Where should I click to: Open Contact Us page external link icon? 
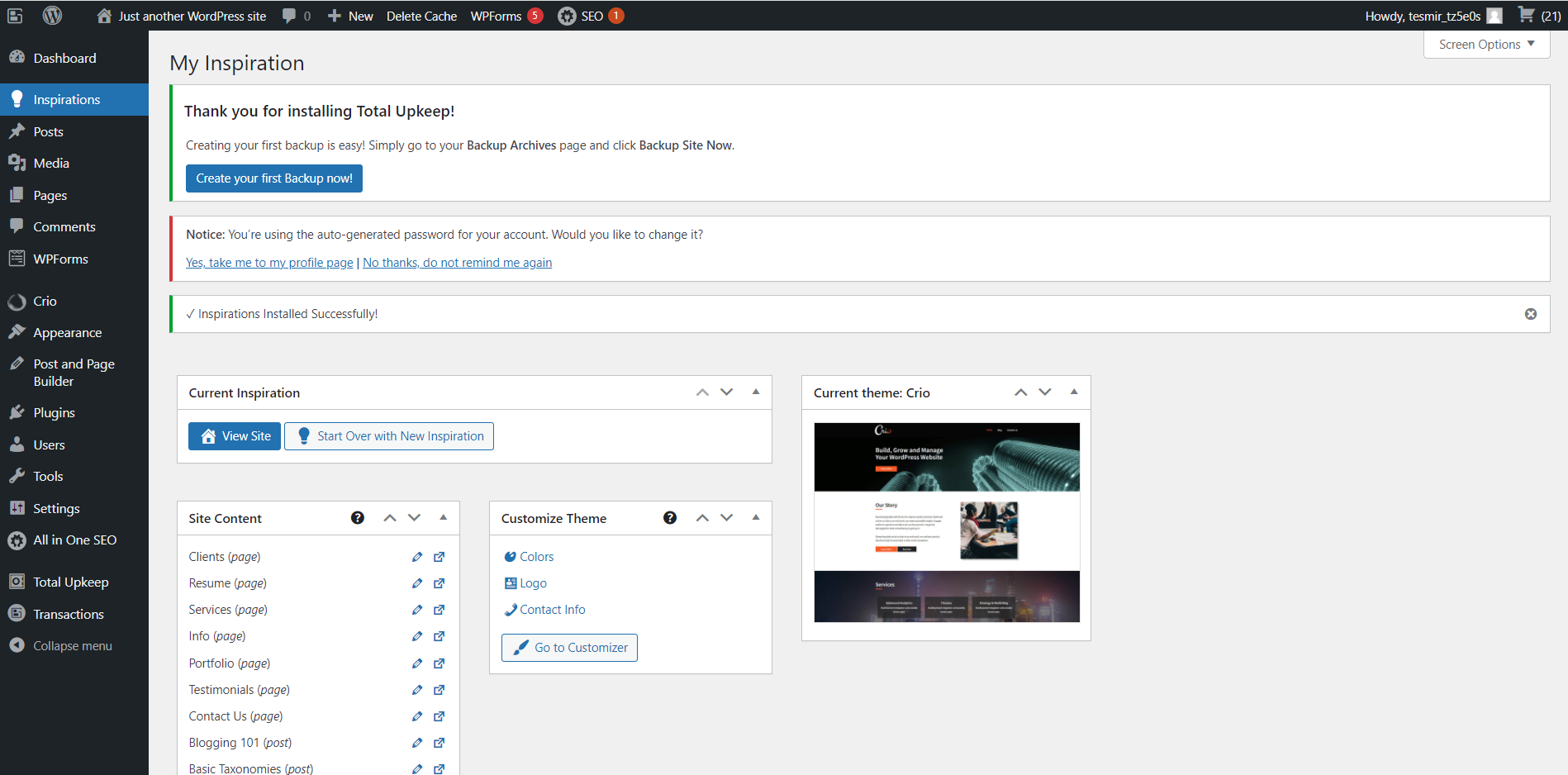pos(440,716)
